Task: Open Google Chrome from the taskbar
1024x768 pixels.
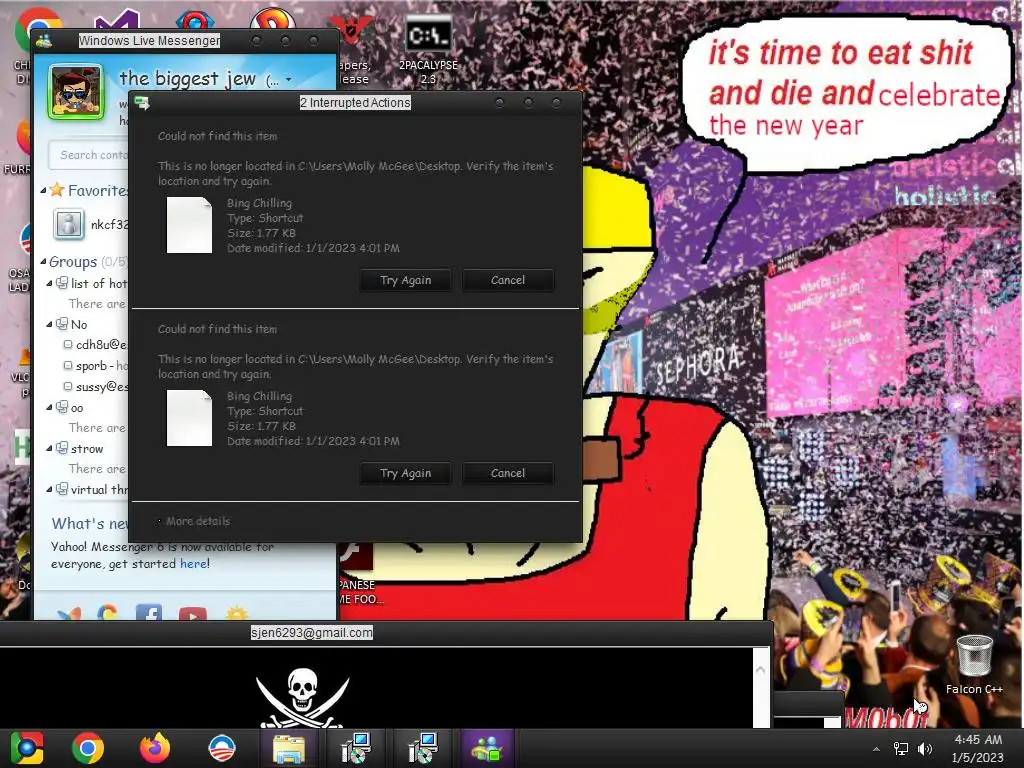Action: click(88, 748)
